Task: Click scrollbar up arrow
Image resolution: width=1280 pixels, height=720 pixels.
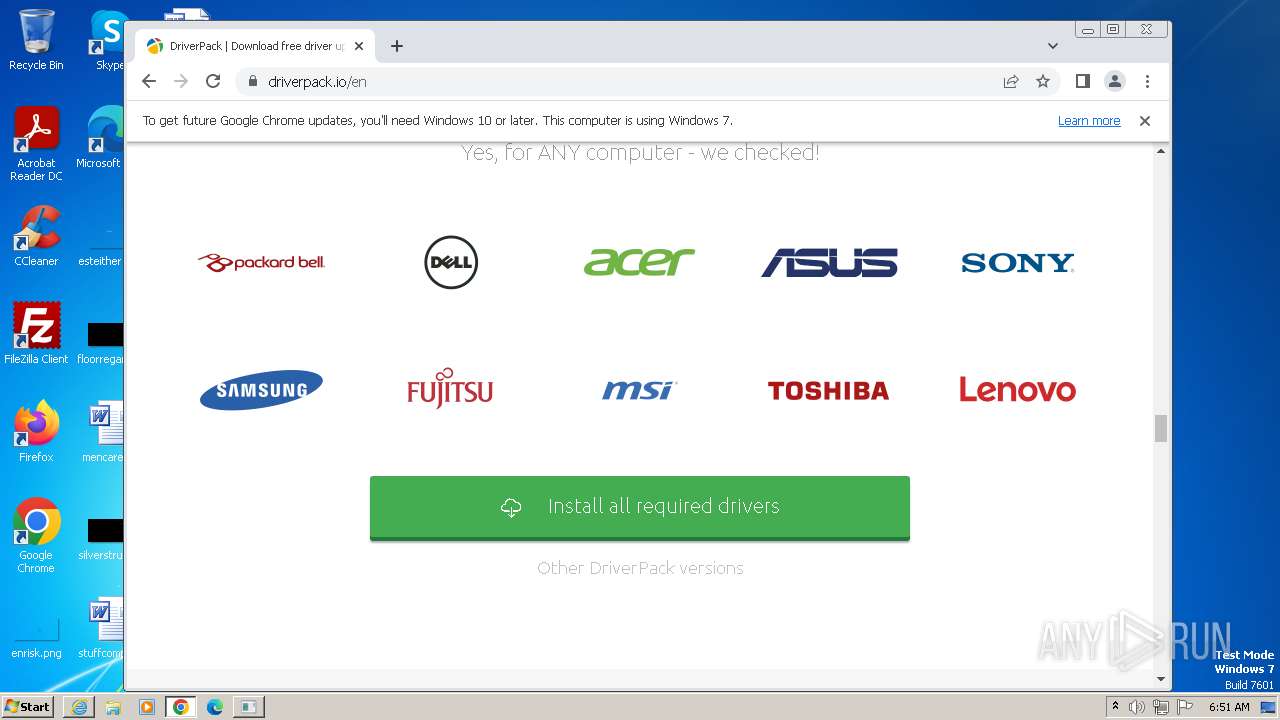Action: [x=1161, y=151]
